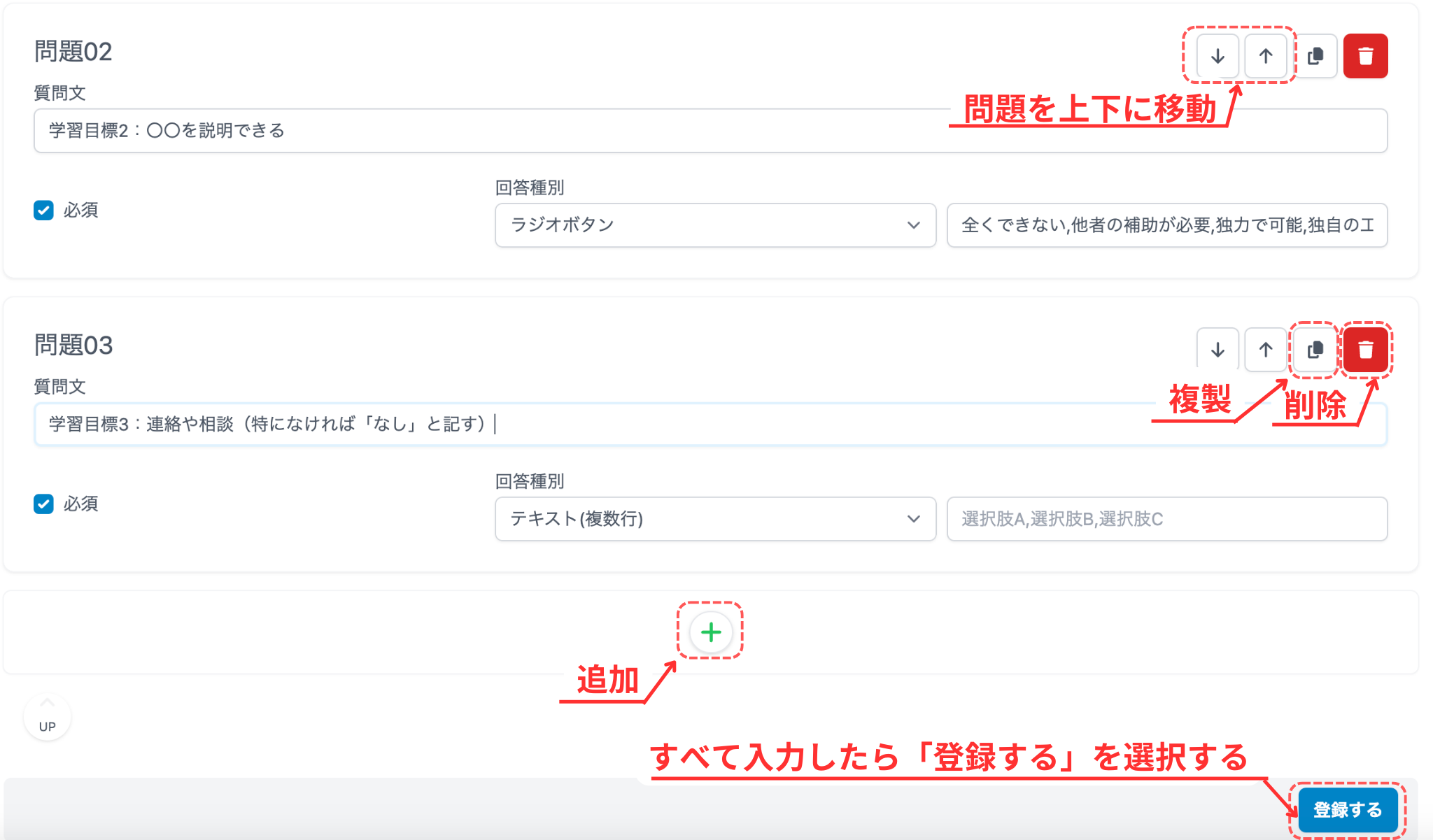This screenshot has height=840, width=1433.
Task: Duplicate 問題03 using the copy icon
Action: (1315, 350)
